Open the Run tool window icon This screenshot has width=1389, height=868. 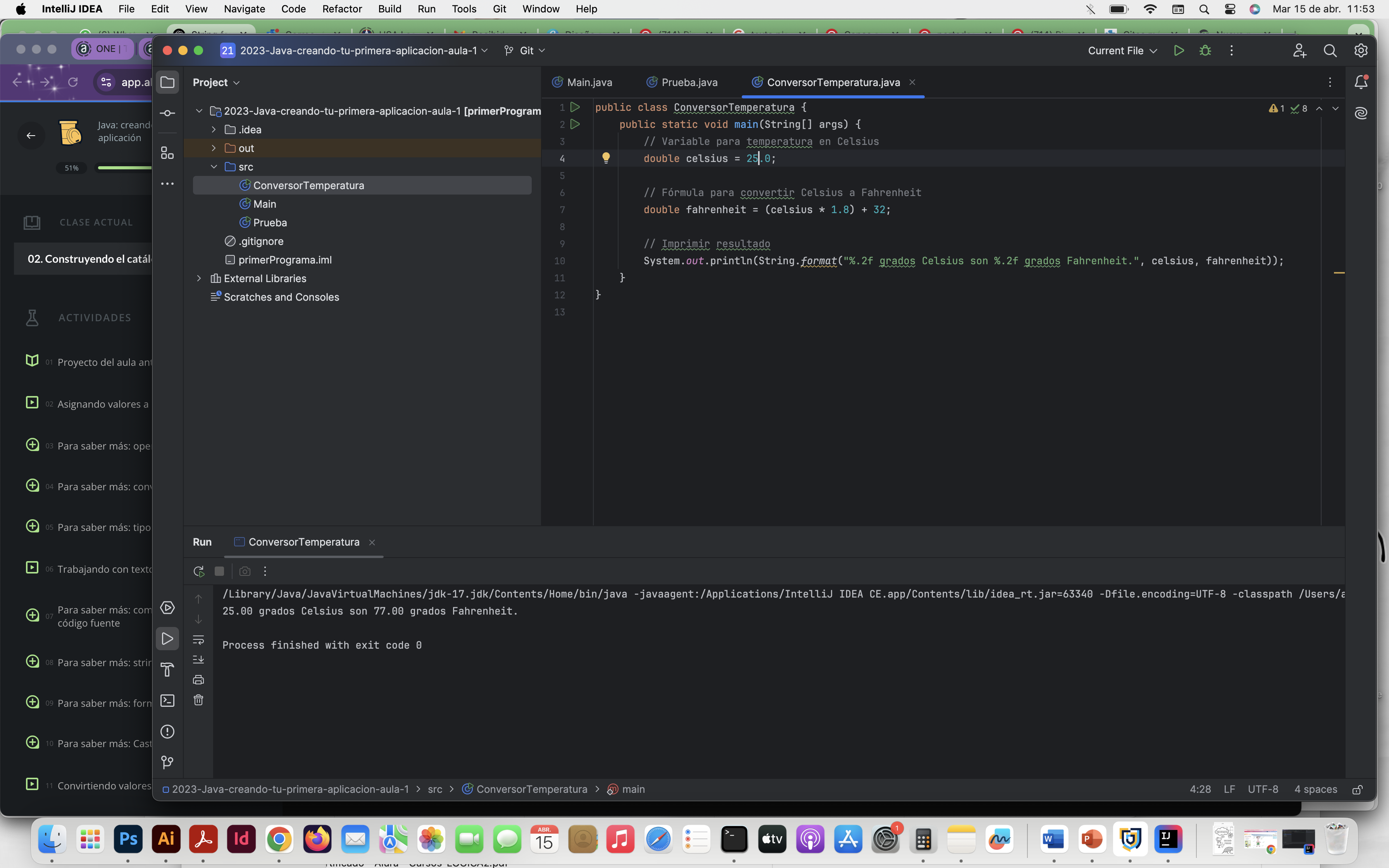[167, 639]
